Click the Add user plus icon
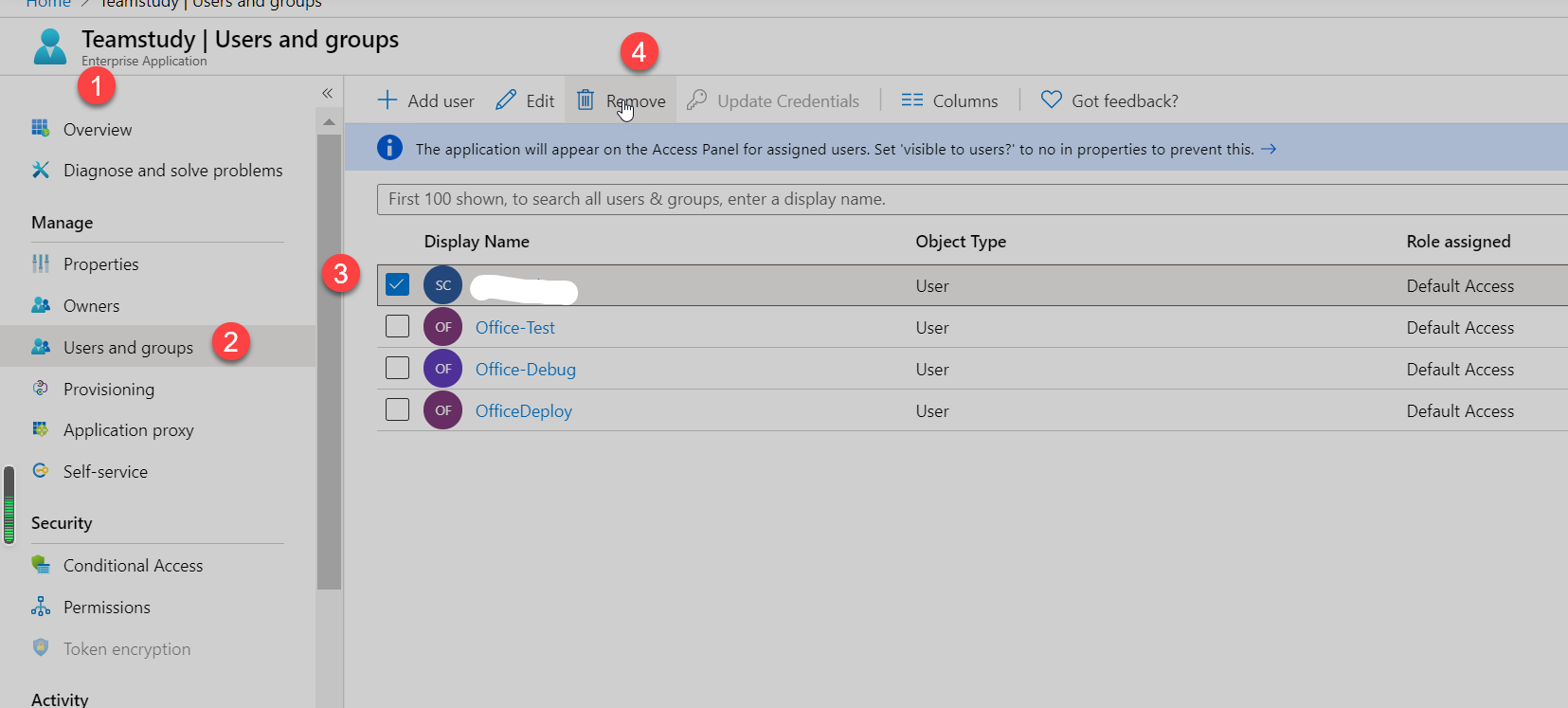Viewport: 1568px width, 708px height. 387,100
